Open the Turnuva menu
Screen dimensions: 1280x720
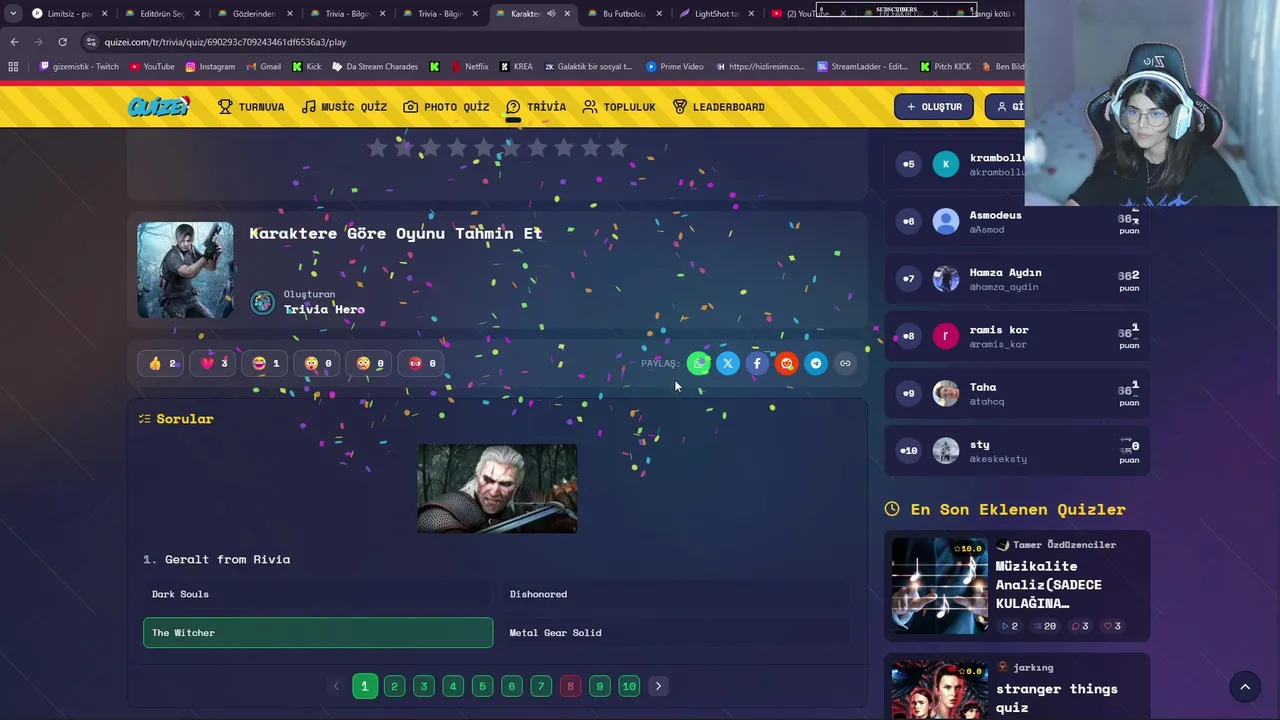251,107
